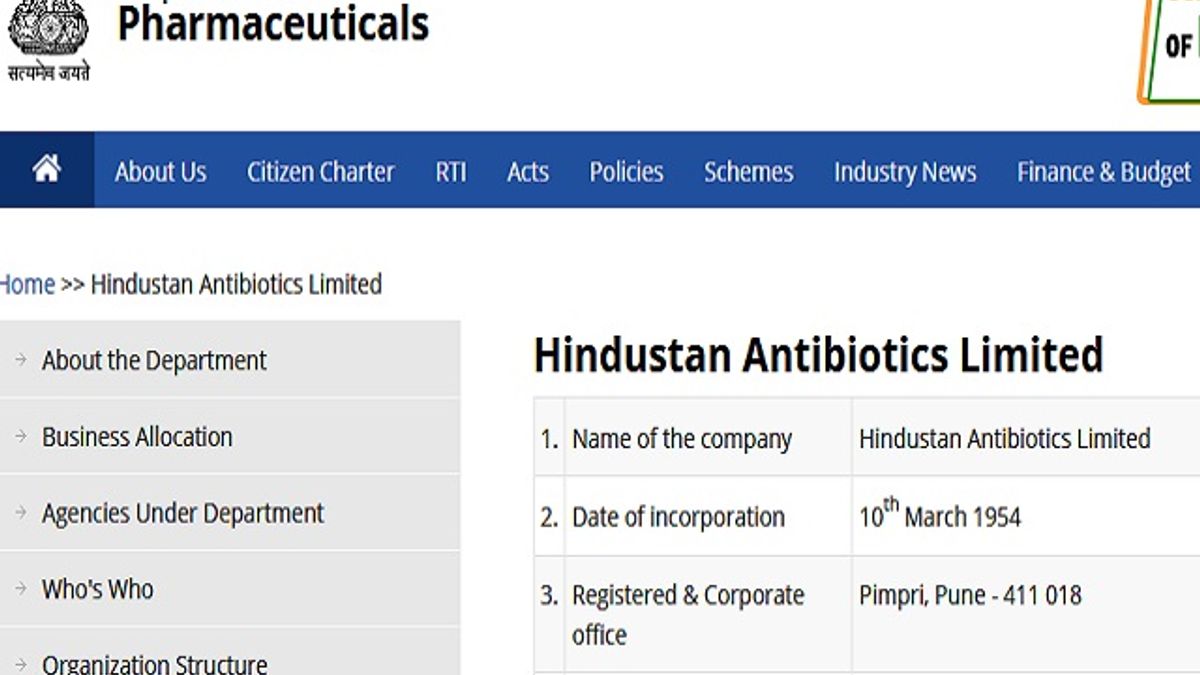This screenshot has height=675, width=1200.
Task: Click the national emblem logo
Action: point(48,38)
